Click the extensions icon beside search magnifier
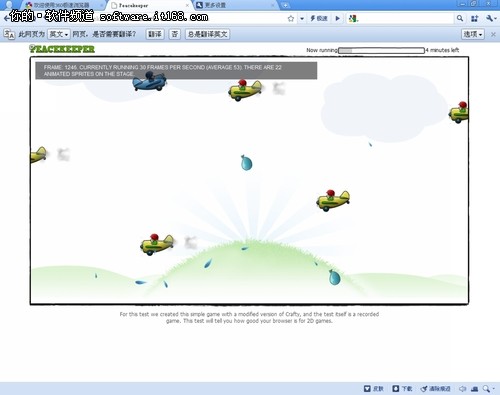The height and width of the screenshot is (395, 500). pos(475,18)
